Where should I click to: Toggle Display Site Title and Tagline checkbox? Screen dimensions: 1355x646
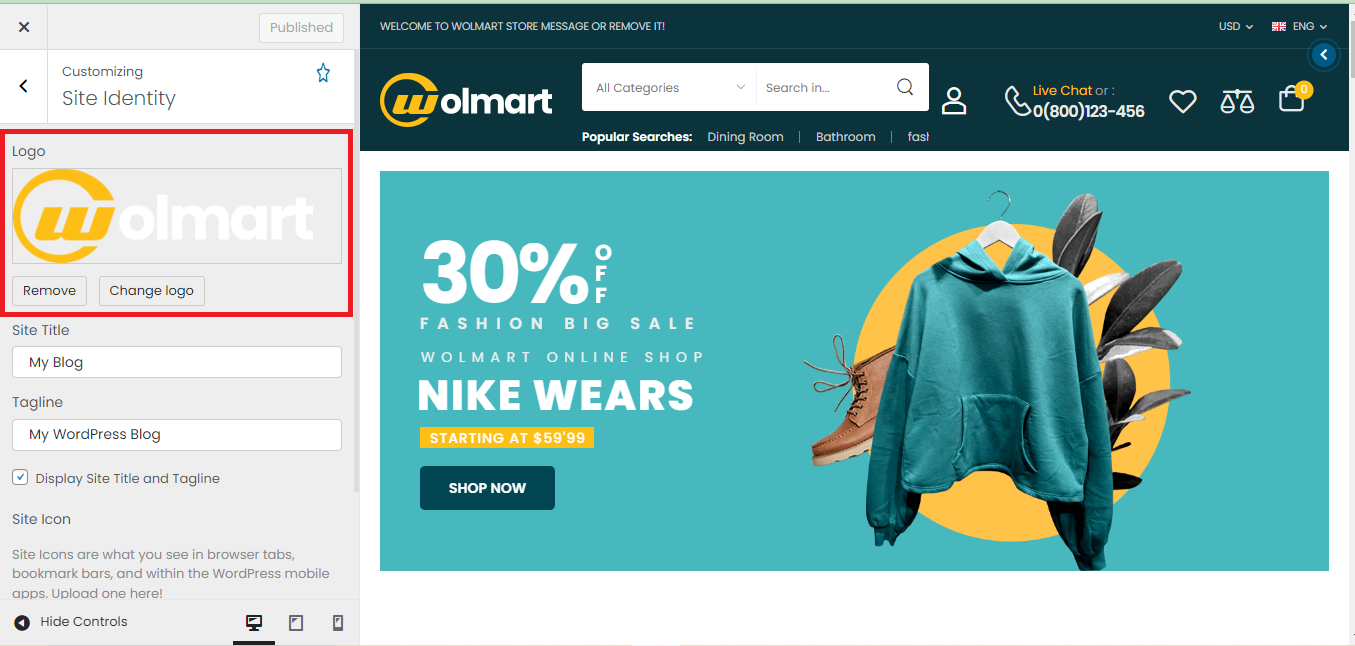(x=20, y=477)
